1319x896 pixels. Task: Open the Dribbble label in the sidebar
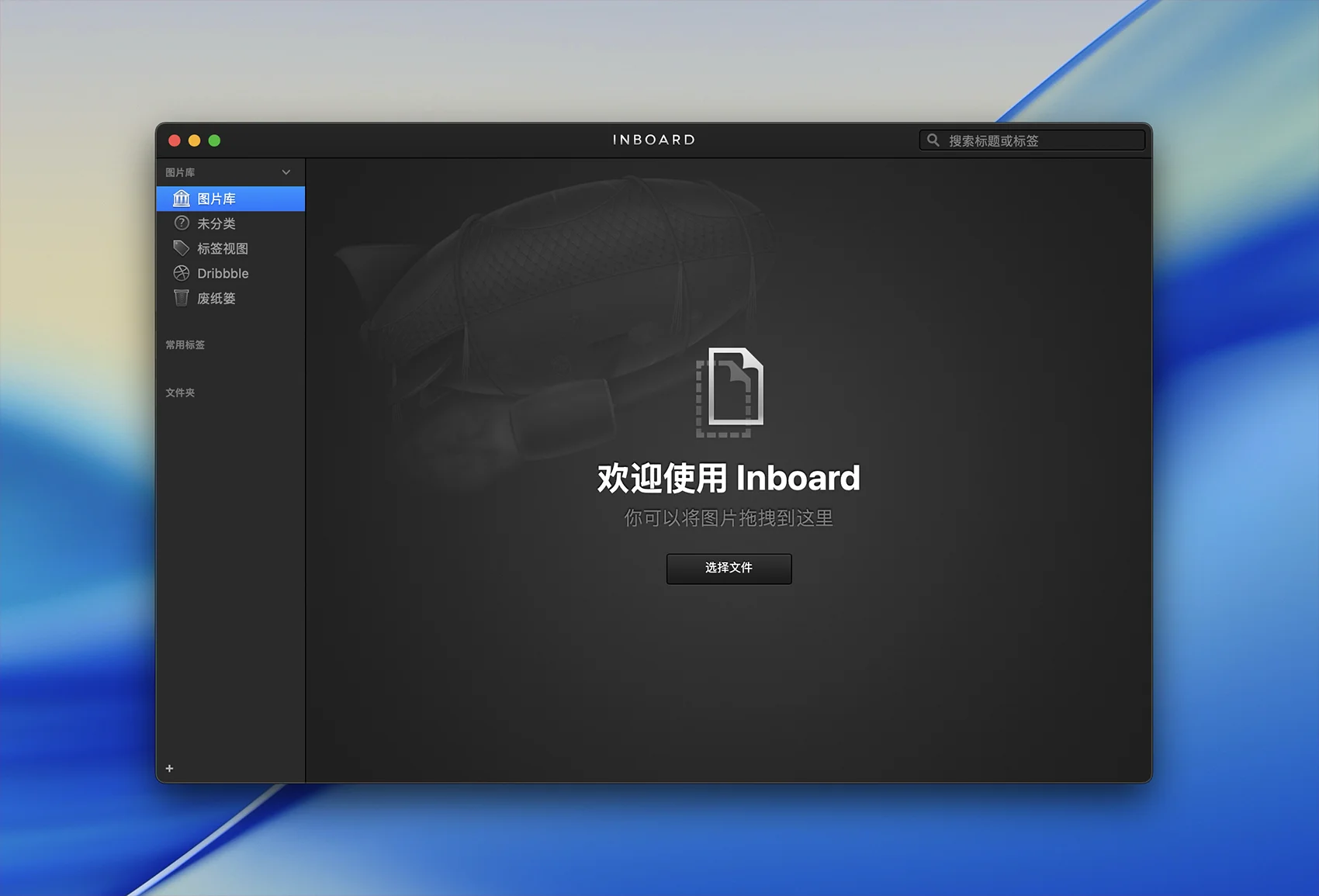click(223, 273)
